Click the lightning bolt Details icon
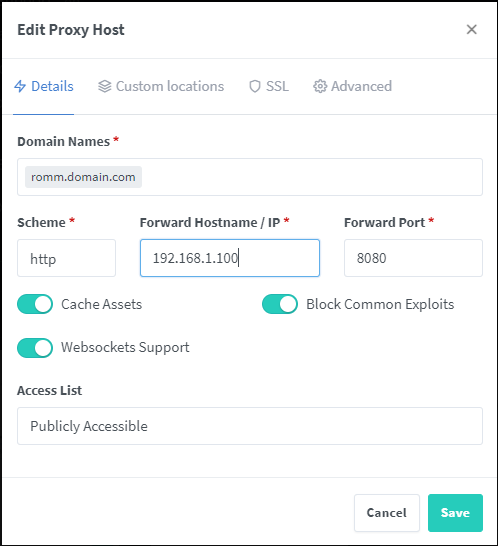The width and height of the screenshot is (498, 546). click(x=20, y=86)
